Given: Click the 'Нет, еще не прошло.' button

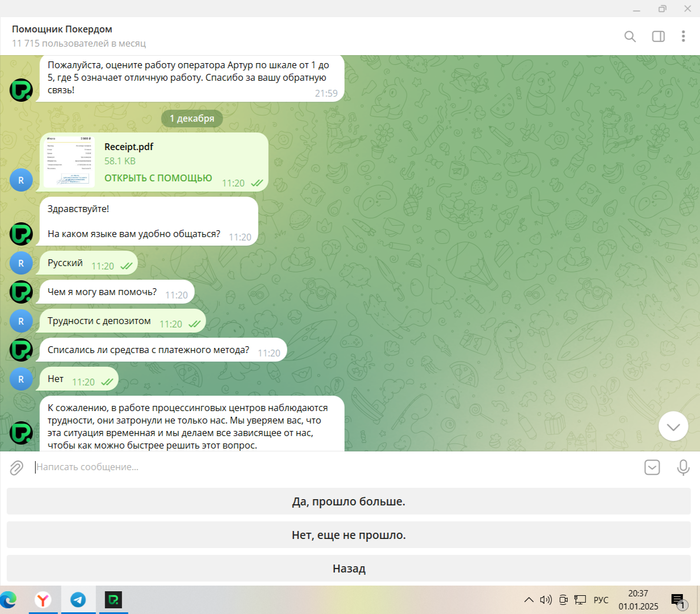Looking at the screenshot, I should point(349,535).
